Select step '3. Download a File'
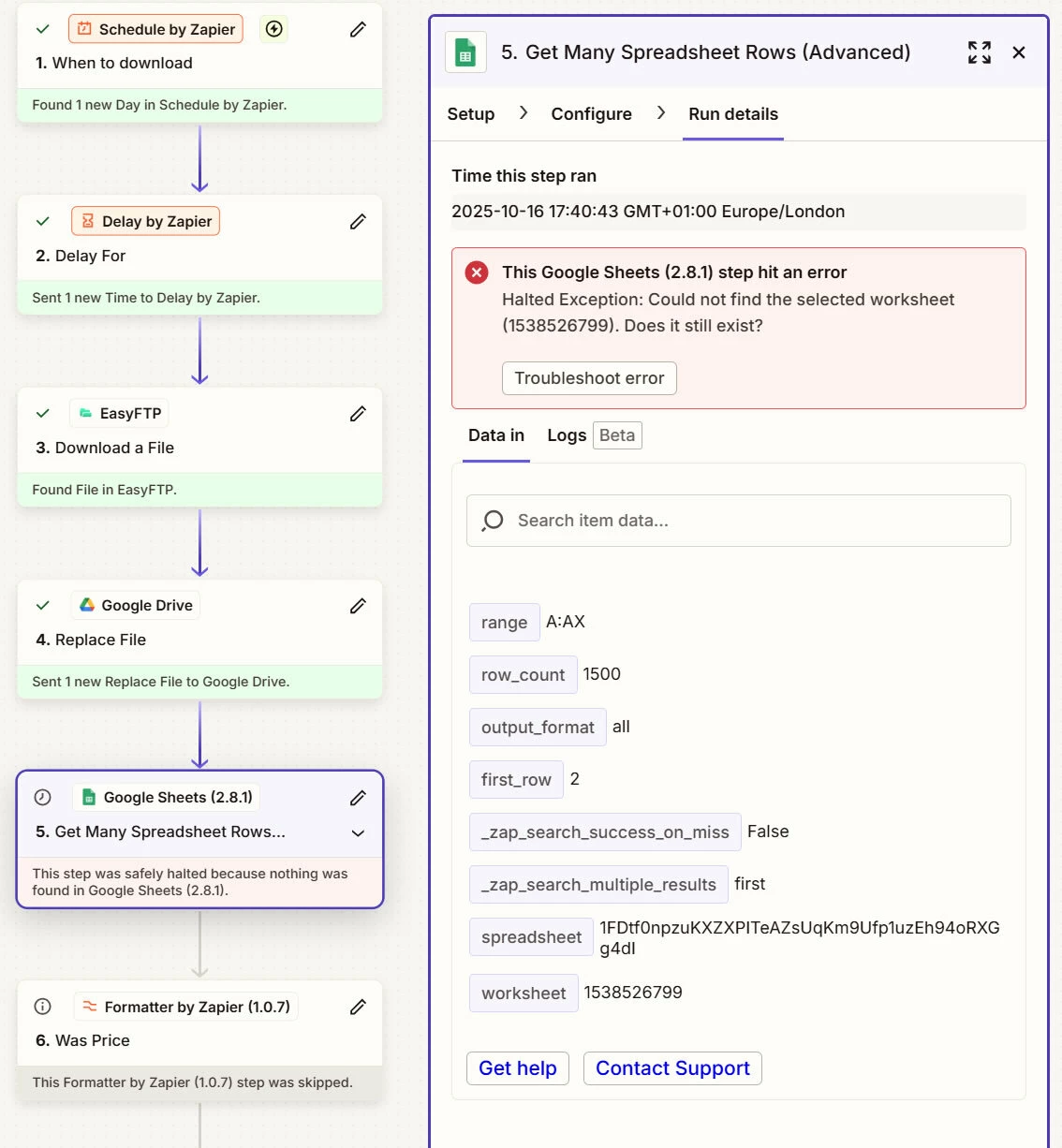Viewport: 1062px width, 1148px height. pyautogui.click(x=105, y=448)
